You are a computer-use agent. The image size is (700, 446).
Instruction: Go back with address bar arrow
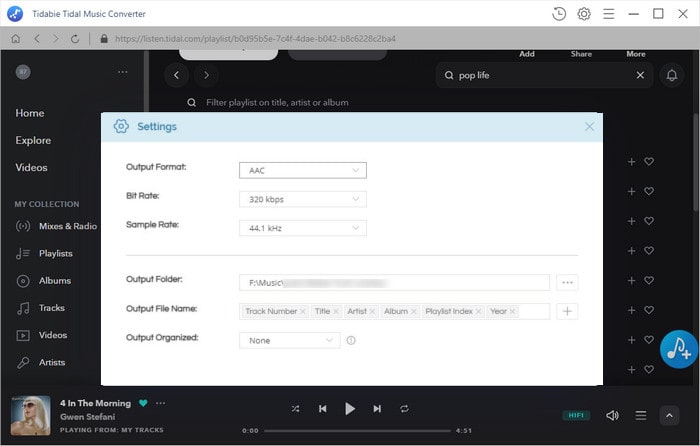[37, 39]
